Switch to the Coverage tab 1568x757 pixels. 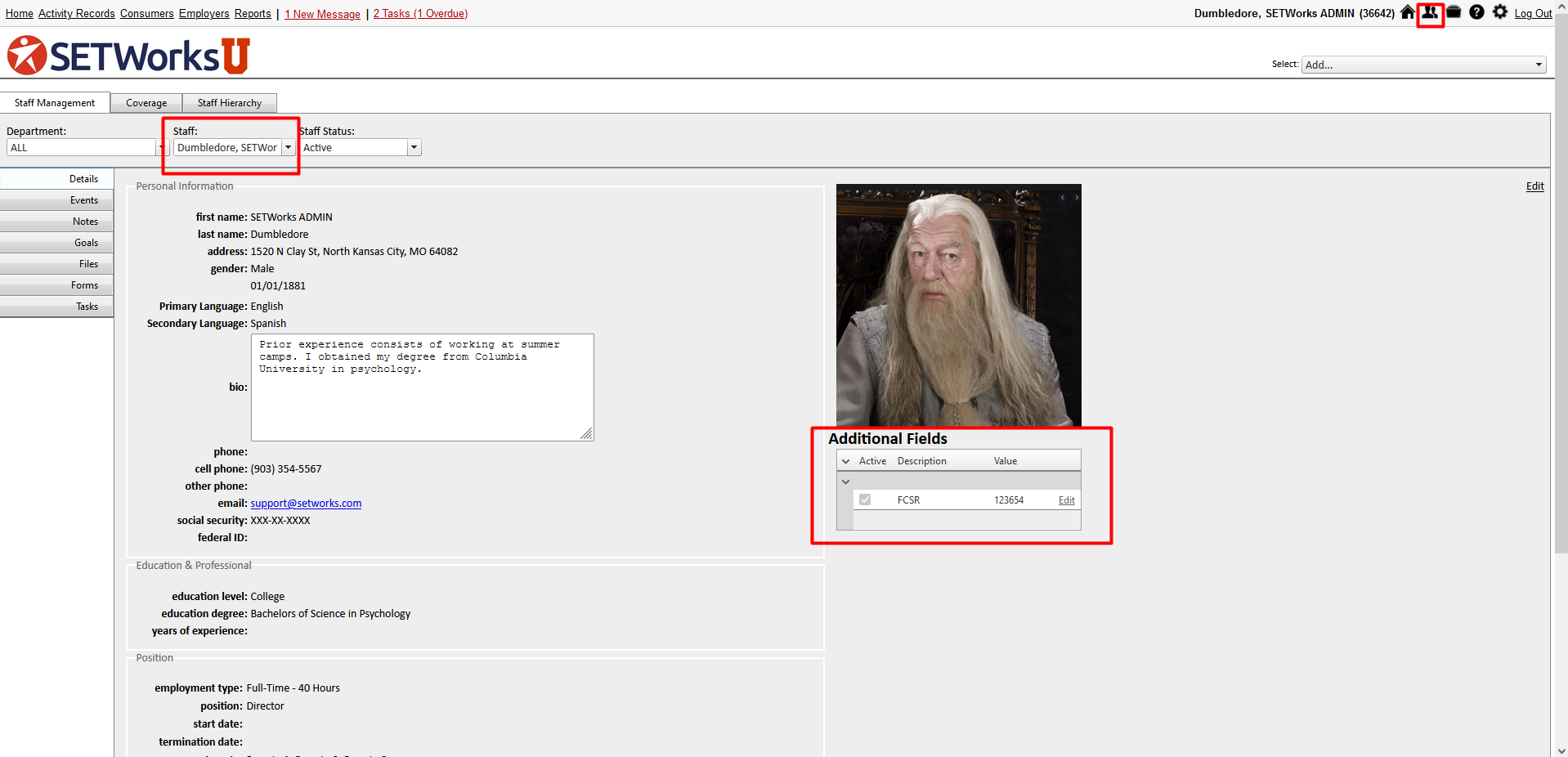[146, 103]
